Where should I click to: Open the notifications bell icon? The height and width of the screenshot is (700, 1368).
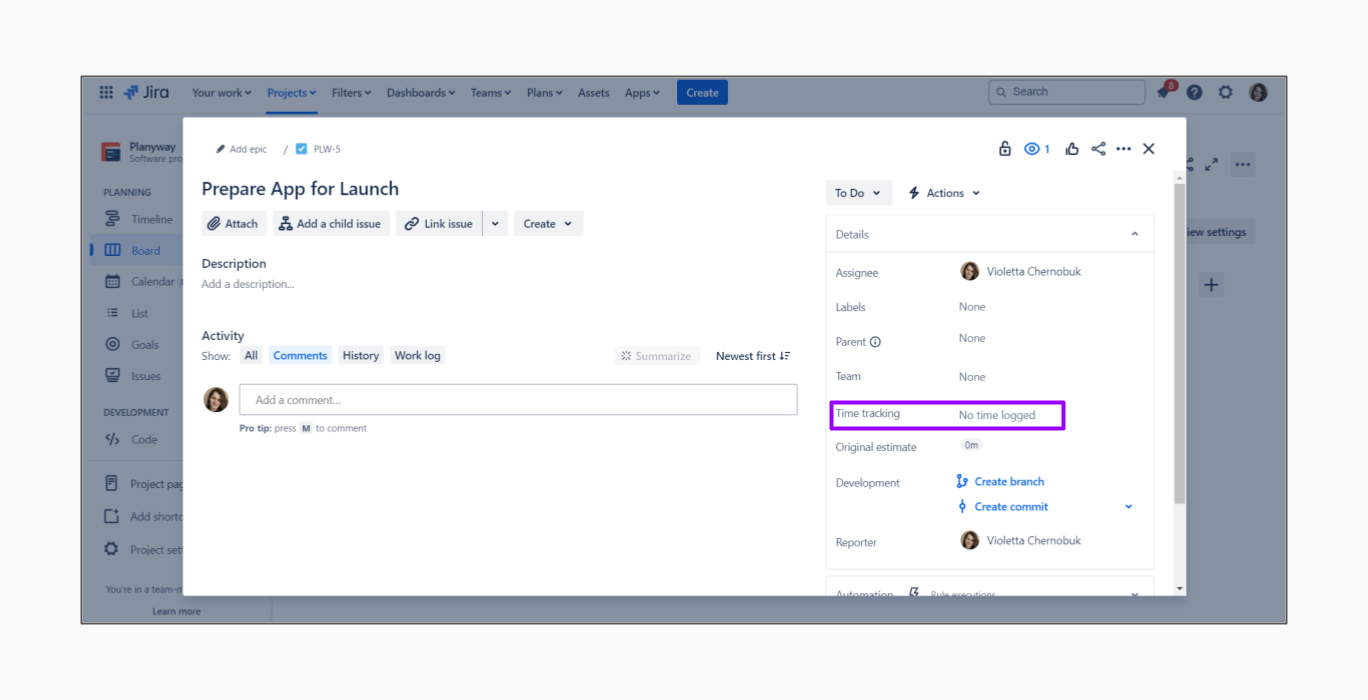click(1163, 93)
